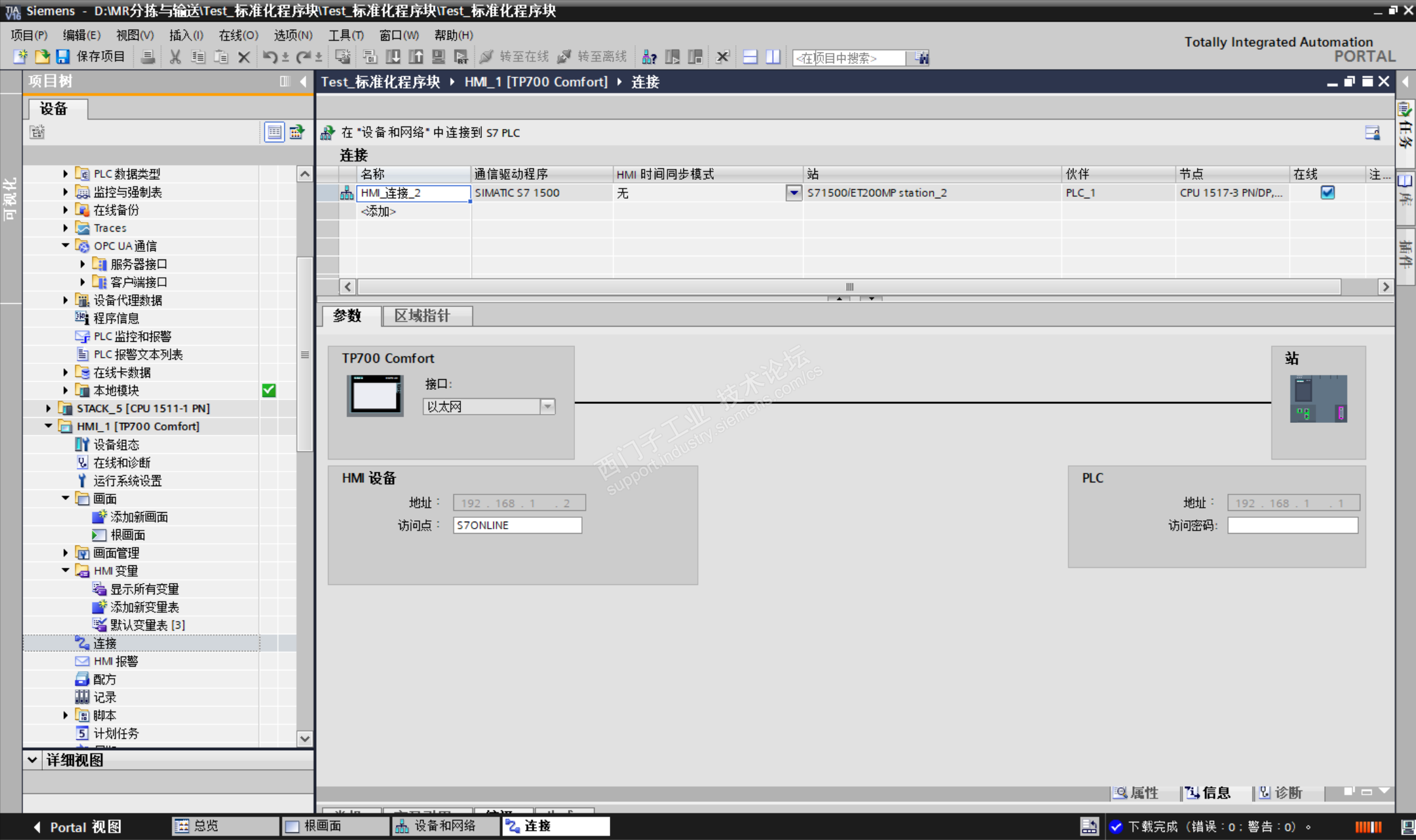Open the 在线(O) menu
The height and width of the screenshot is (840, 1416).
[x=238, y=35]
